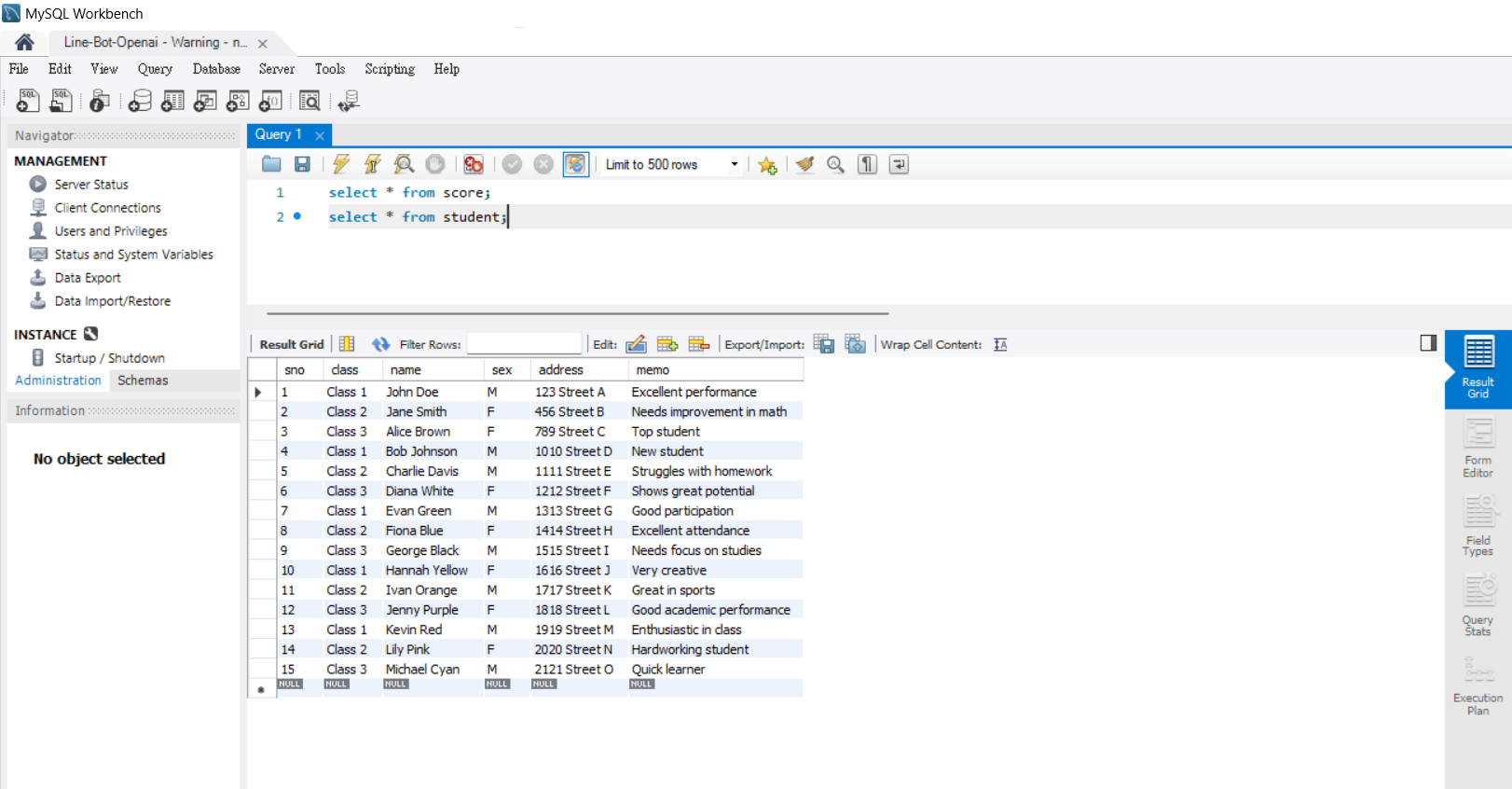This screenshot has width=1512, height=789.
Task: Open Client Connections in navigator
Action: coord(107,208)
